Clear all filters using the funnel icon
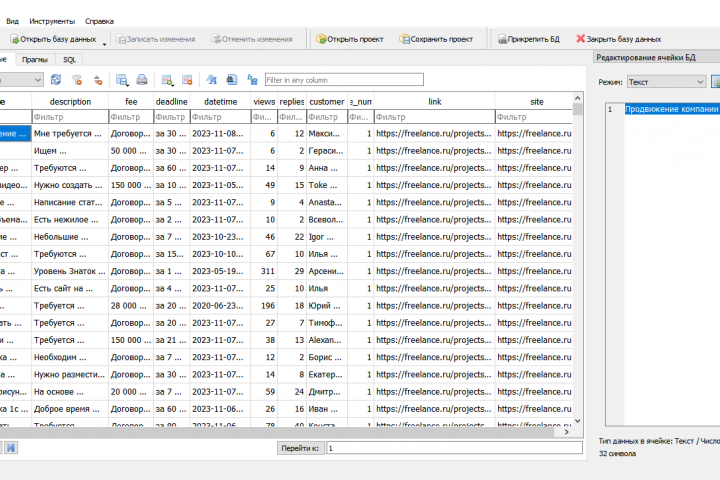 pos(76,79)
